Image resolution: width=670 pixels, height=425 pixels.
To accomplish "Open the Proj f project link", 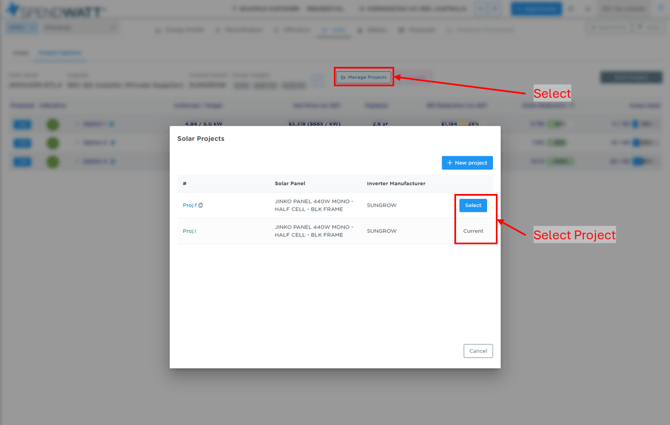I will point(189,205).
